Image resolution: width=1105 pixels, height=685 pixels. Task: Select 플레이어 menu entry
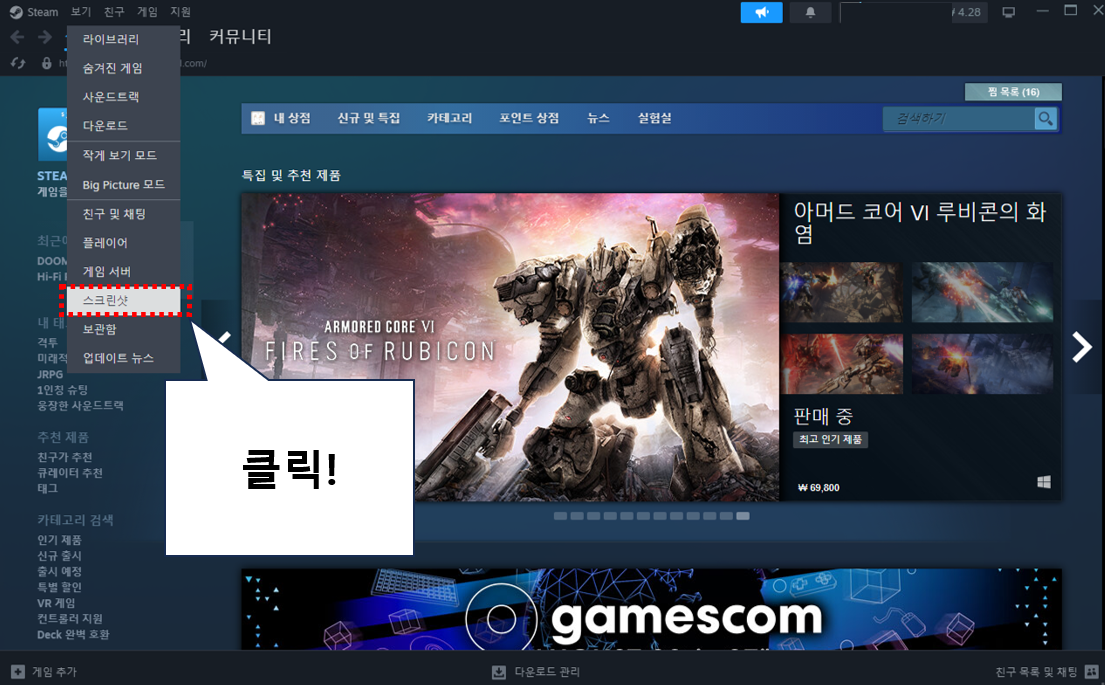tap(124, 242)
